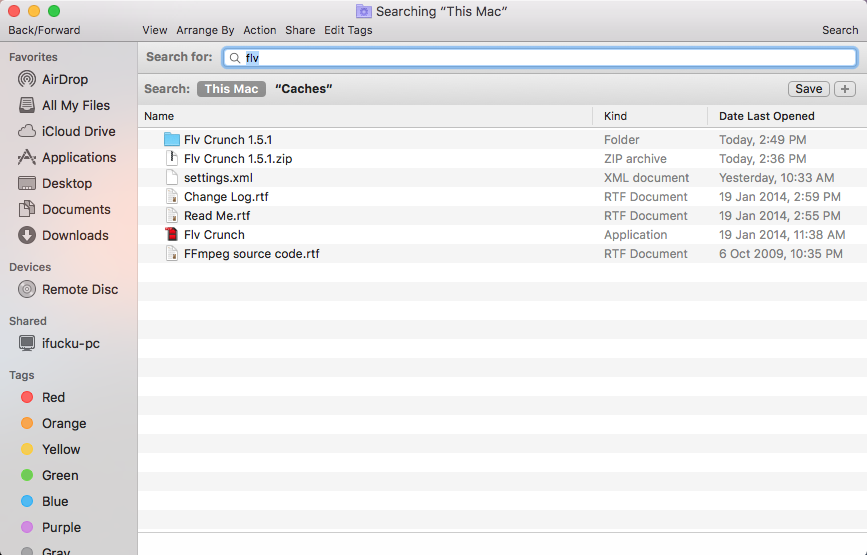The height and width of the screenshot is (555, 867).
Task: Switch search scope to "Caches"
Action: coord(303,89)
